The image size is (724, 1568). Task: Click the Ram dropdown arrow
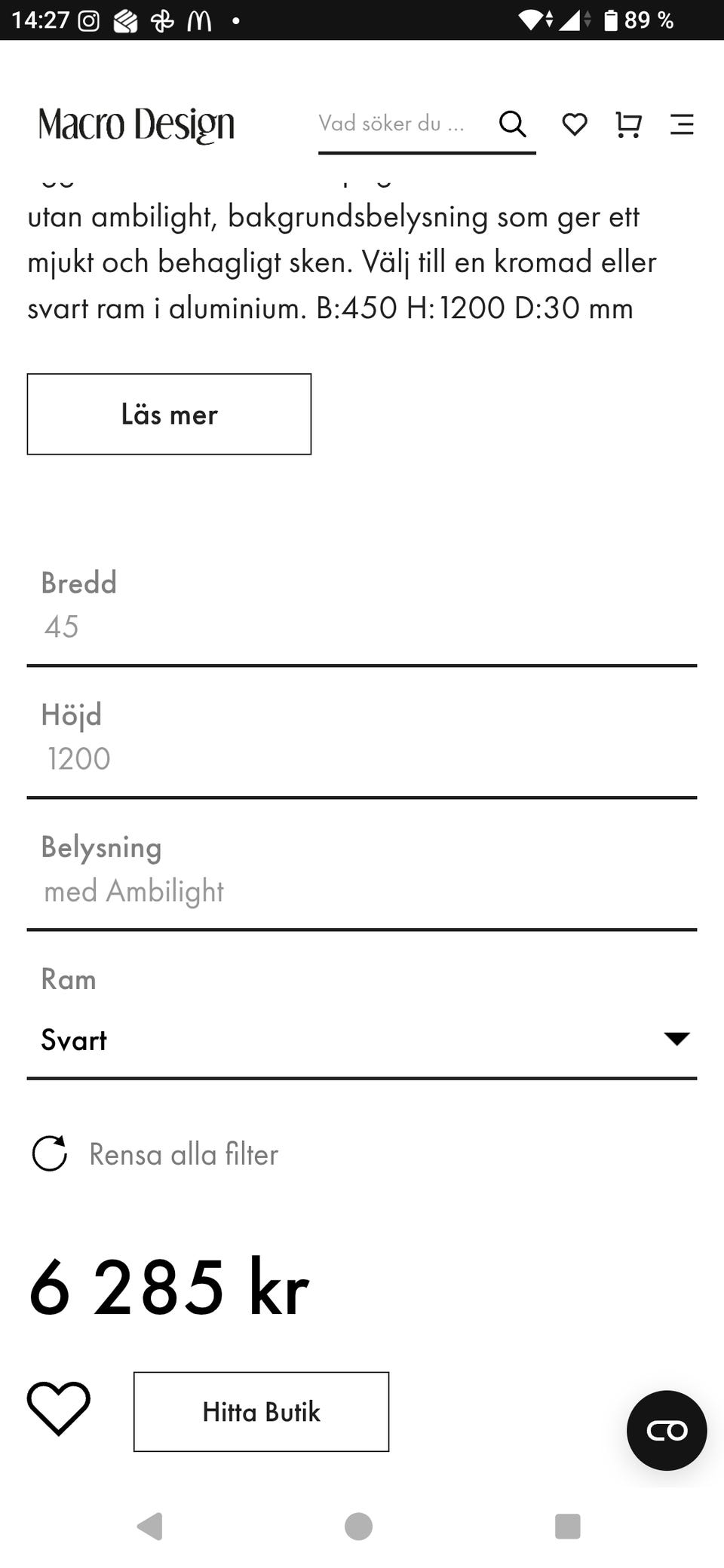coord(676,1039)
